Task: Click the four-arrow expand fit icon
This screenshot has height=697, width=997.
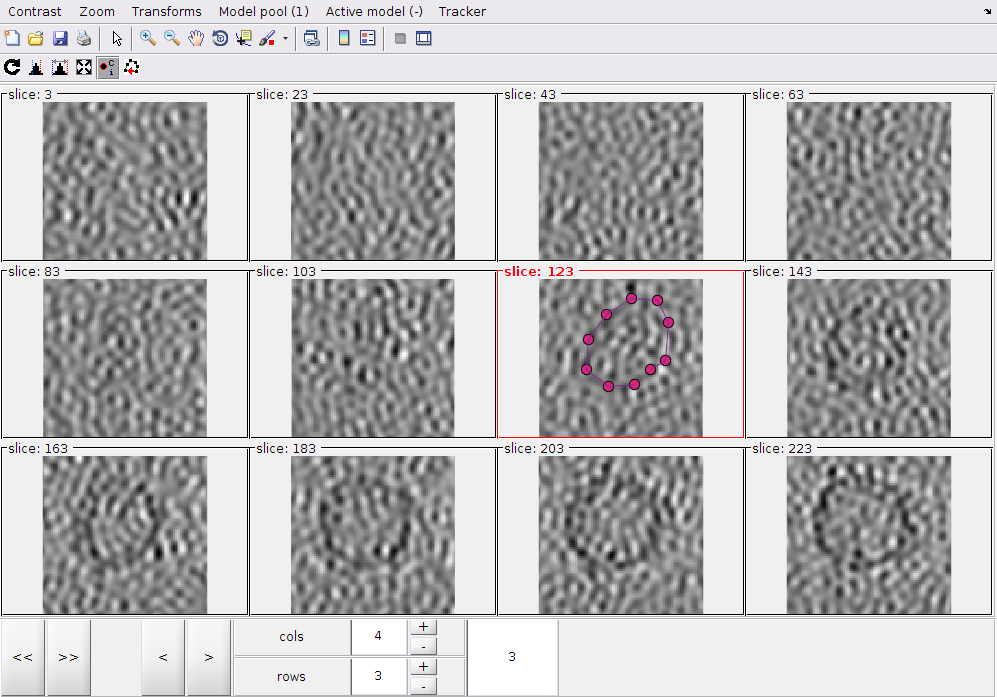Action: (84, 67)
